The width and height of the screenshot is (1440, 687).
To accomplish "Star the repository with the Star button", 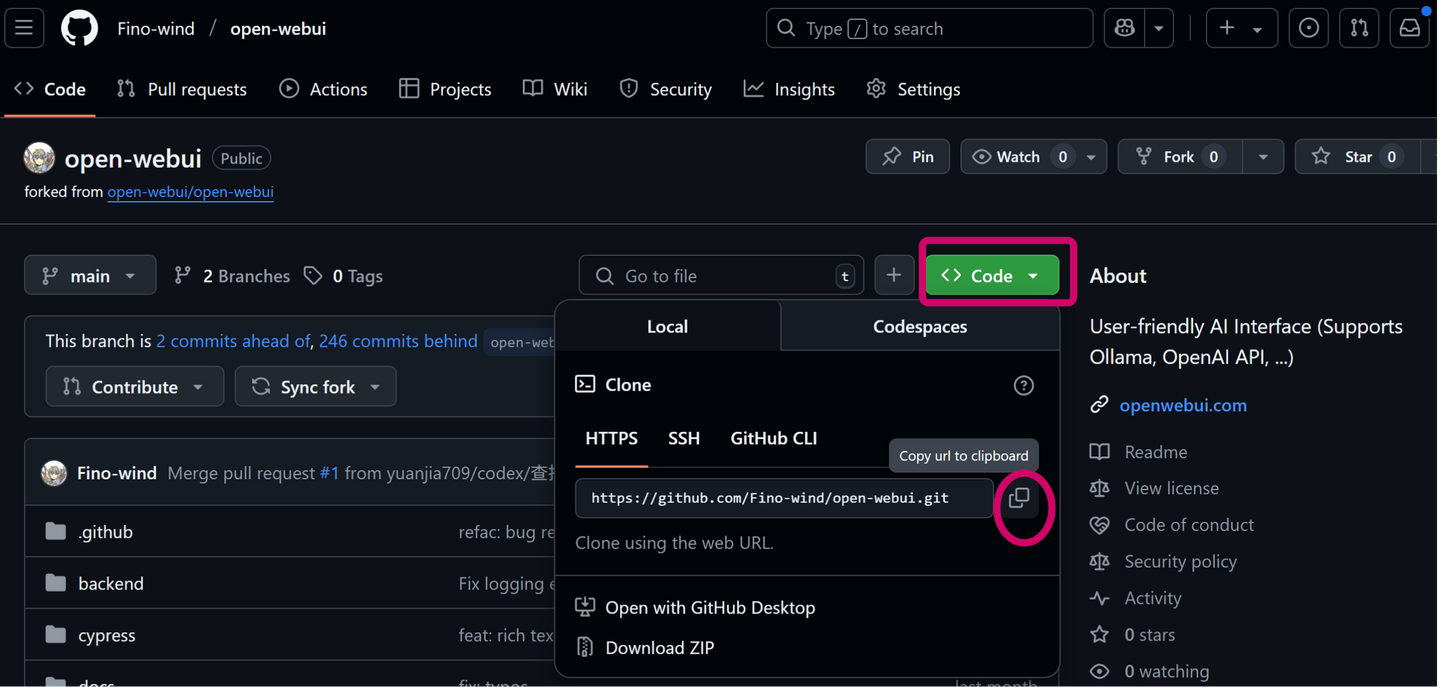I will point(1357,157).
